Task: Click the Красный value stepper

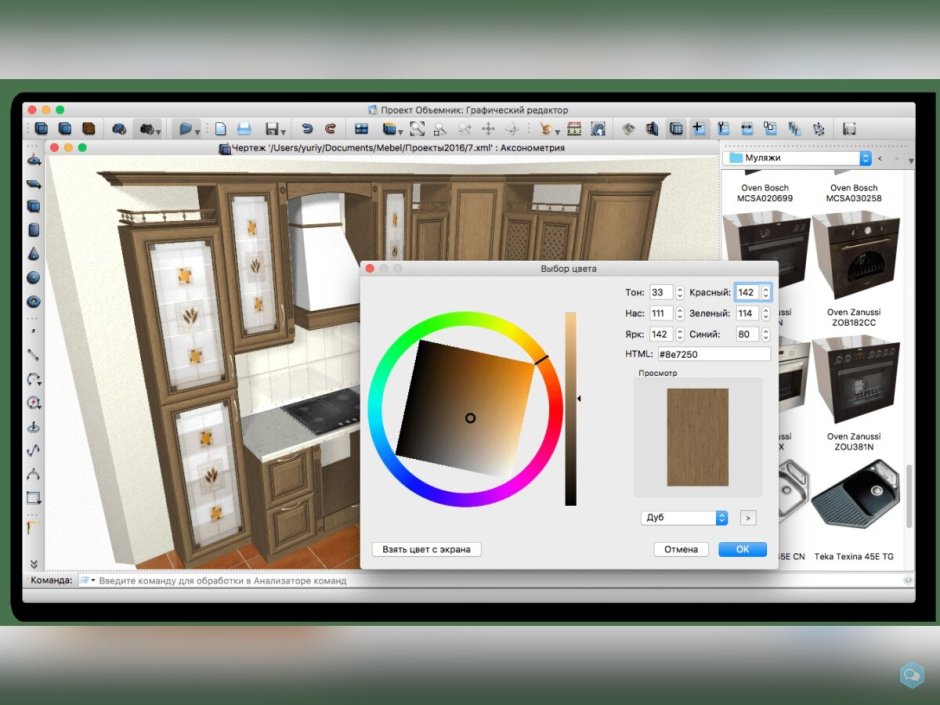Action: pos(766,293)
